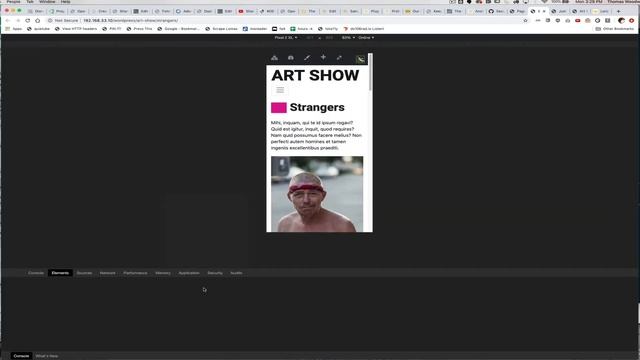Click the dashboard gauge icon in the admin bar
This screenshot has height=360, width=640.
291,58
